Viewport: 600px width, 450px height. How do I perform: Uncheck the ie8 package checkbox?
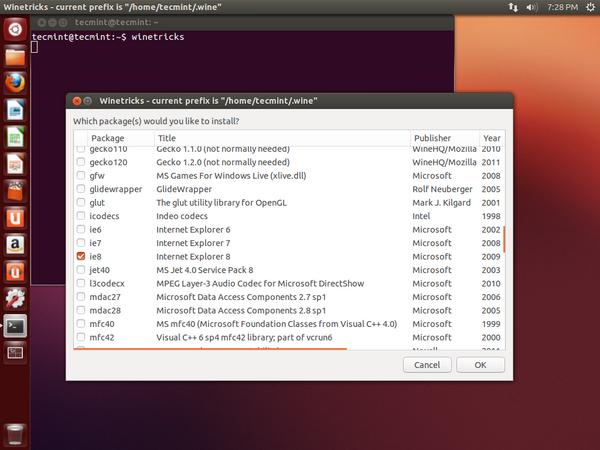[81, 256]
